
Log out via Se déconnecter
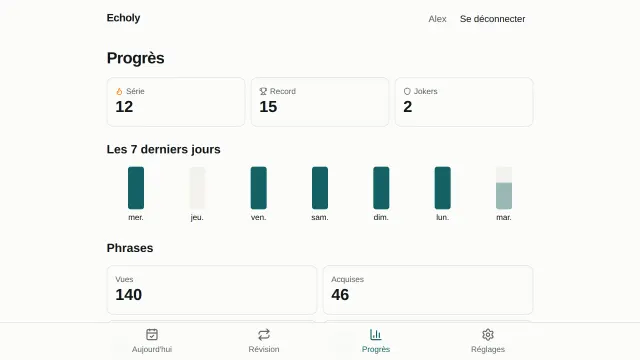492,19
